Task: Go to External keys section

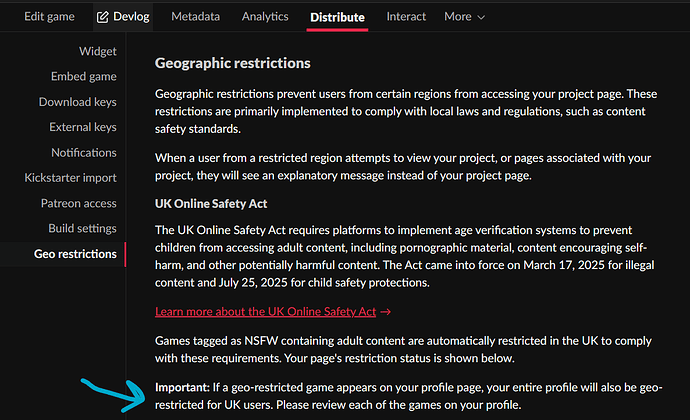Action: tap(83, 127)
